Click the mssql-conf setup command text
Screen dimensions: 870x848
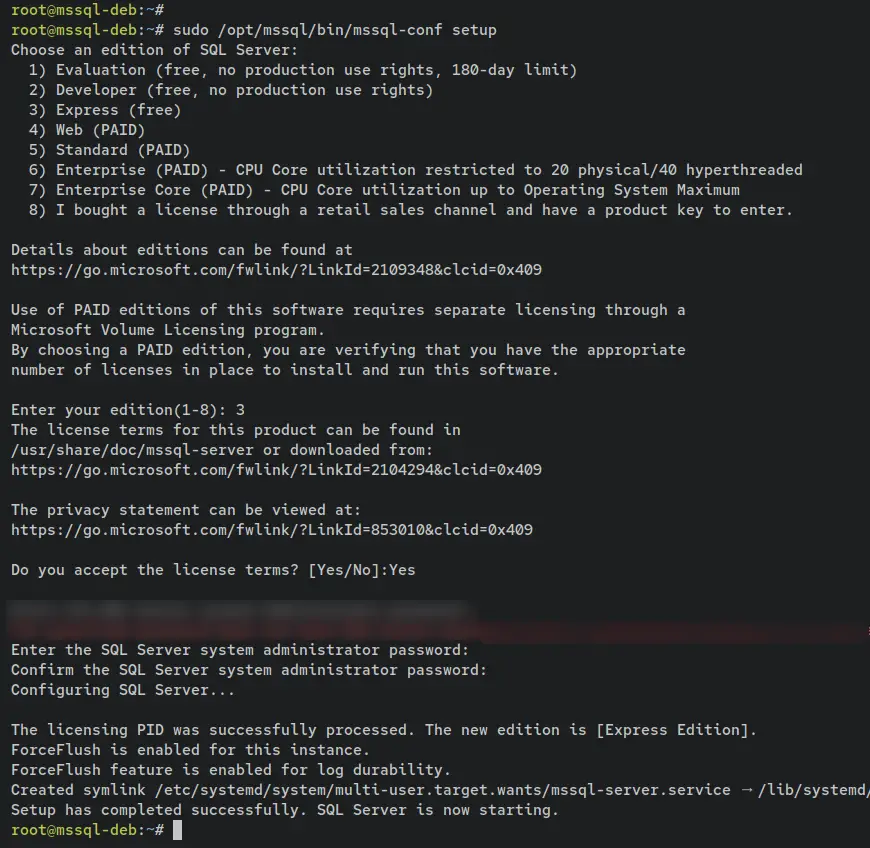(x=335, y=30)
